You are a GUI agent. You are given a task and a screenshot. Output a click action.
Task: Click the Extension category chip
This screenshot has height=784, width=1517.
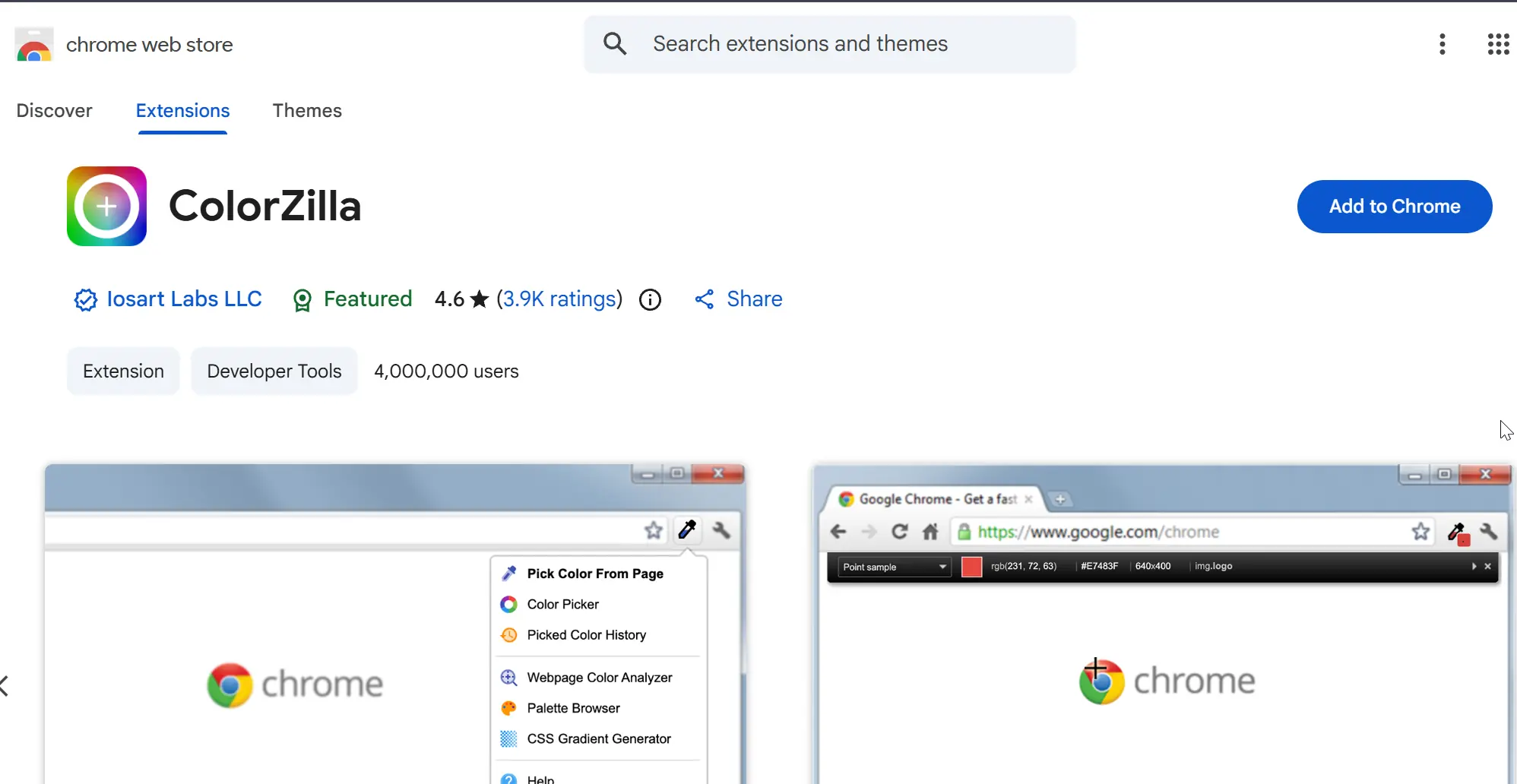click(x=123, y=371)
